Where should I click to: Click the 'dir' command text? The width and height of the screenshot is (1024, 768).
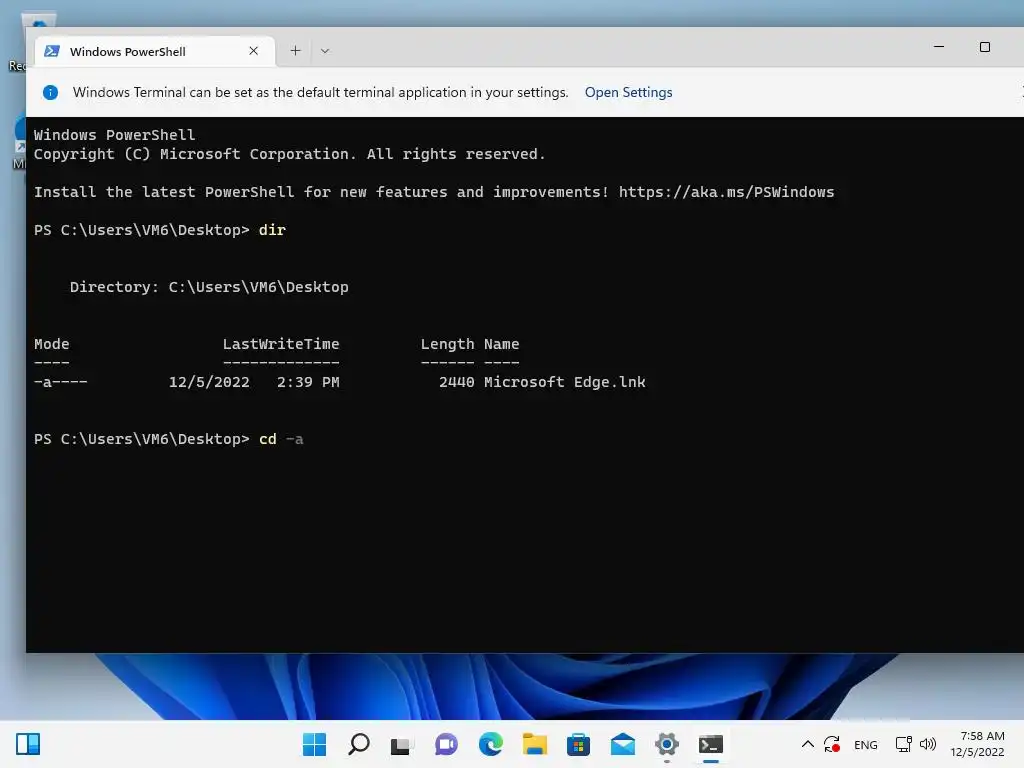coord(272,230)
